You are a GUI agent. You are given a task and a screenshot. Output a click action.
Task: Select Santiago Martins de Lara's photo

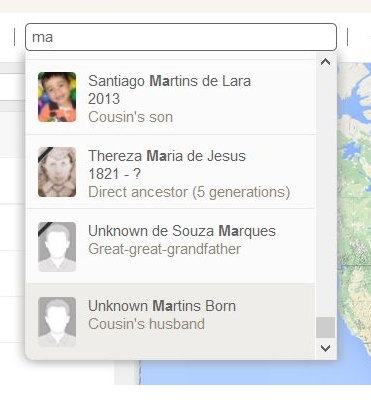(57, 97)
